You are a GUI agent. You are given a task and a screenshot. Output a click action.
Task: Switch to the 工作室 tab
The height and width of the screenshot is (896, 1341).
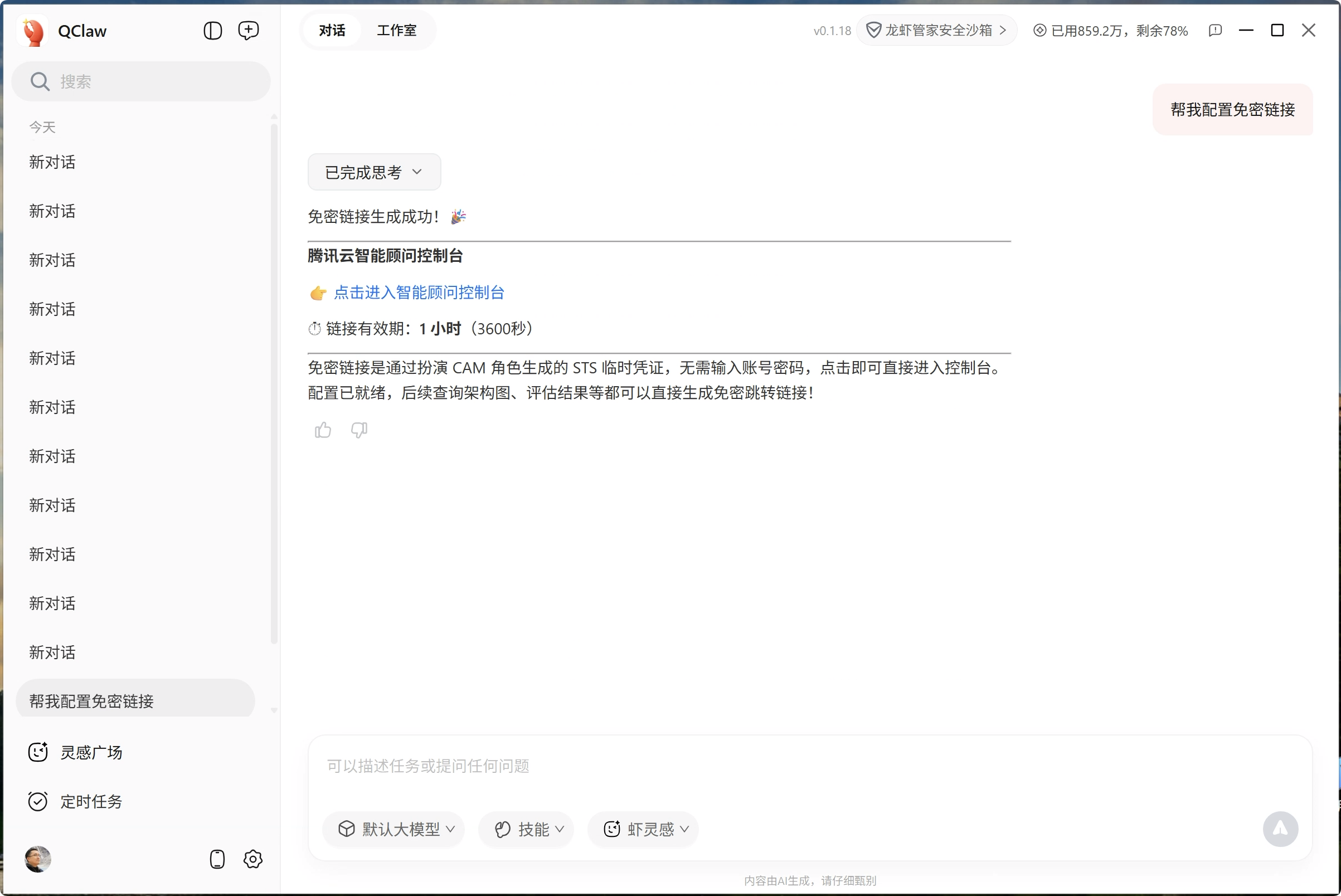tap(396, 30)
